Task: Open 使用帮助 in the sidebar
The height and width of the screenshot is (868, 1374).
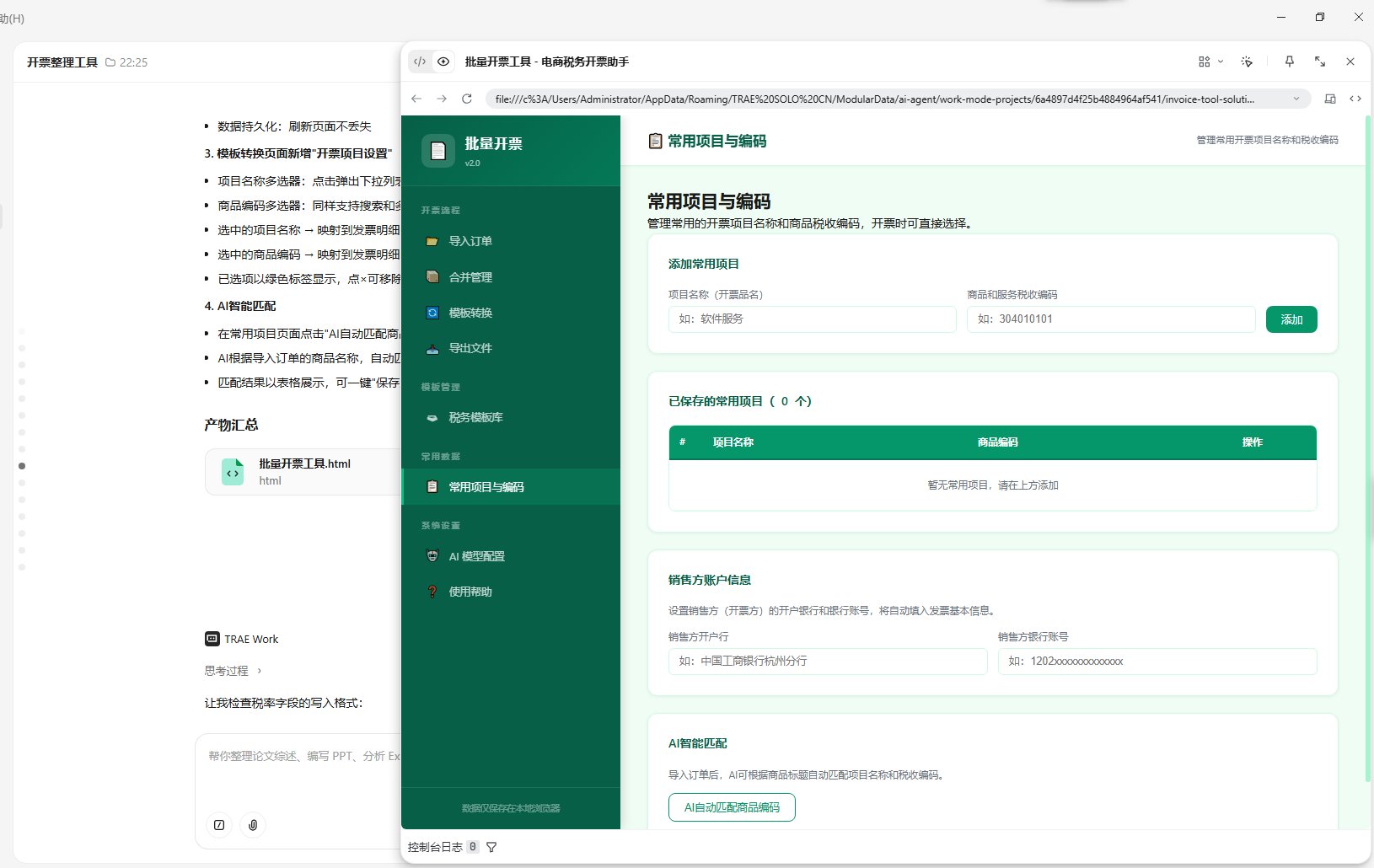Action: [511, 592]
